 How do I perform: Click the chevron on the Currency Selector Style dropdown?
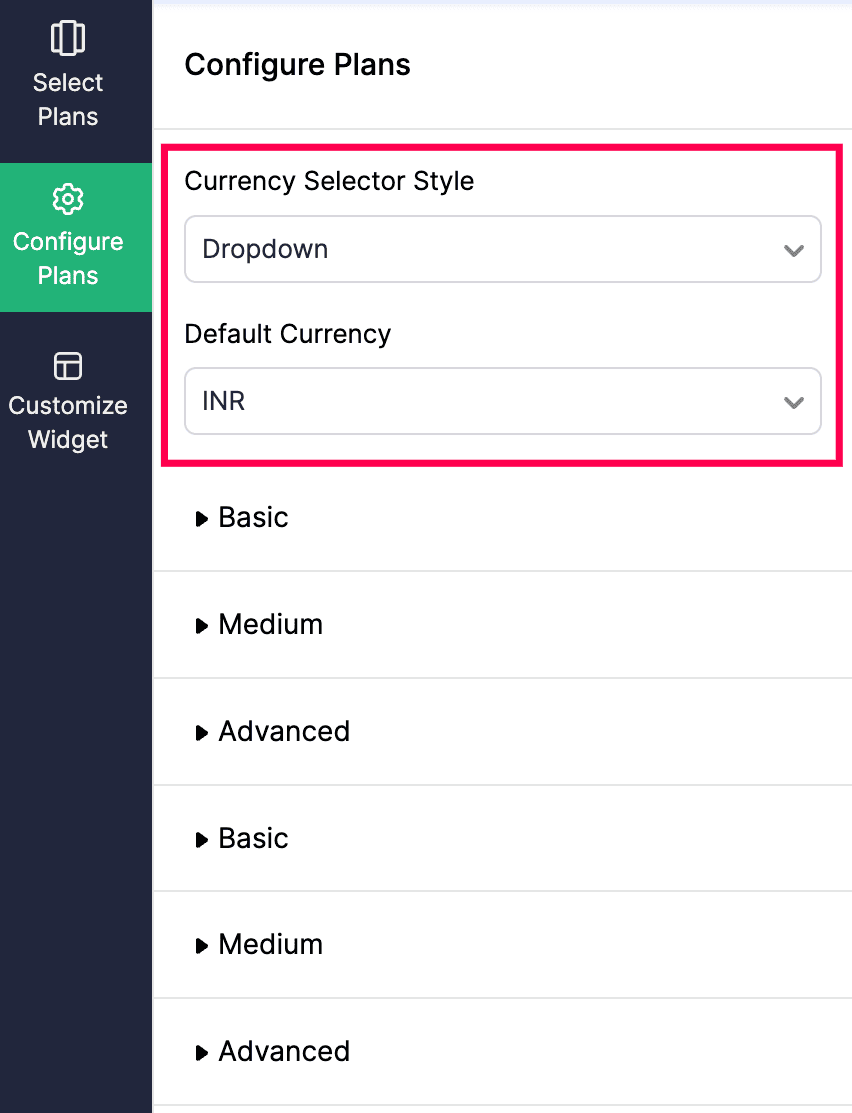coord(794,249)
